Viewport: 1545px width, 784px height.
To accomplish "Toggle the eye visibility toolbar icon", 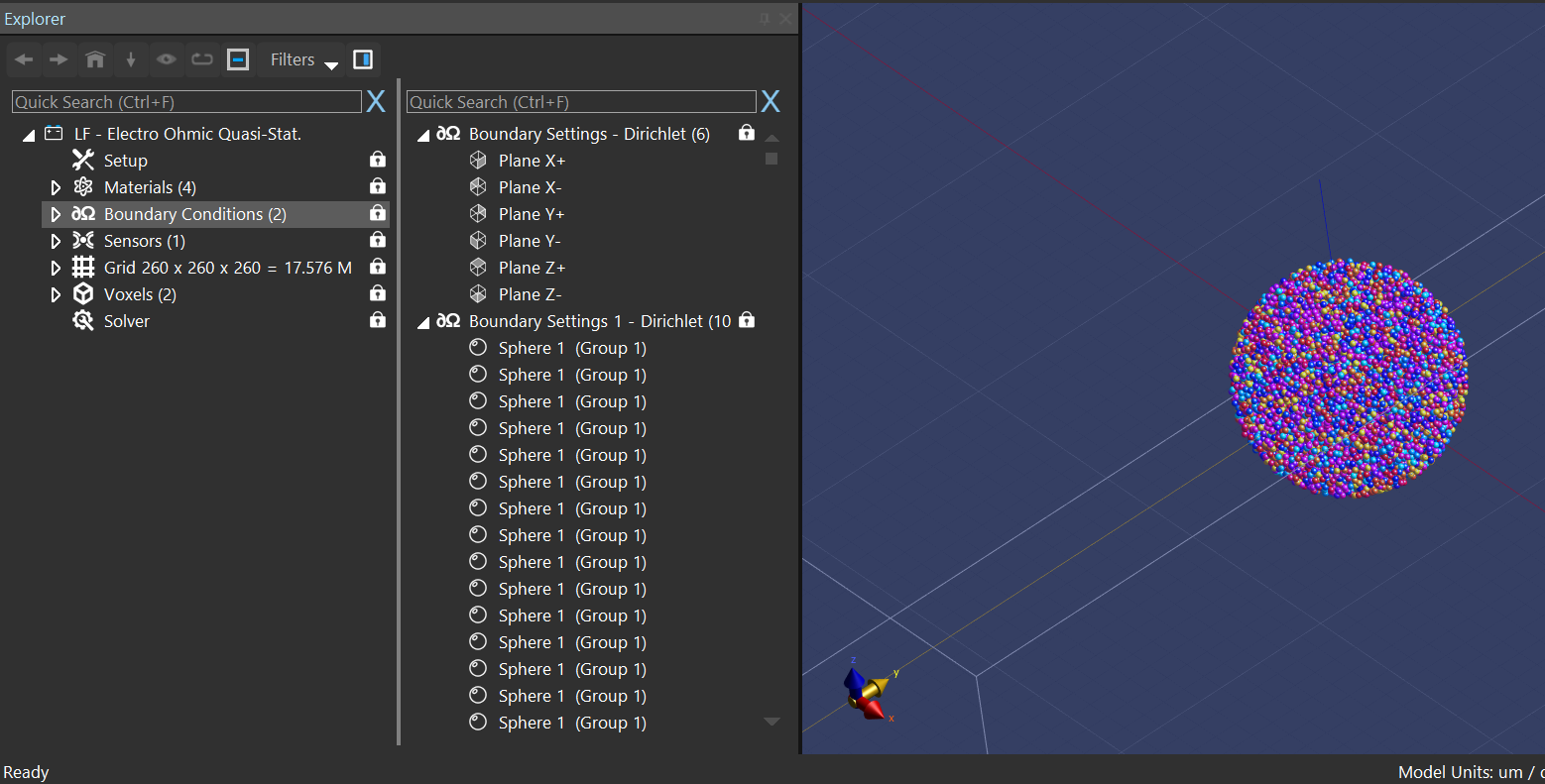I will click(166, 59).
